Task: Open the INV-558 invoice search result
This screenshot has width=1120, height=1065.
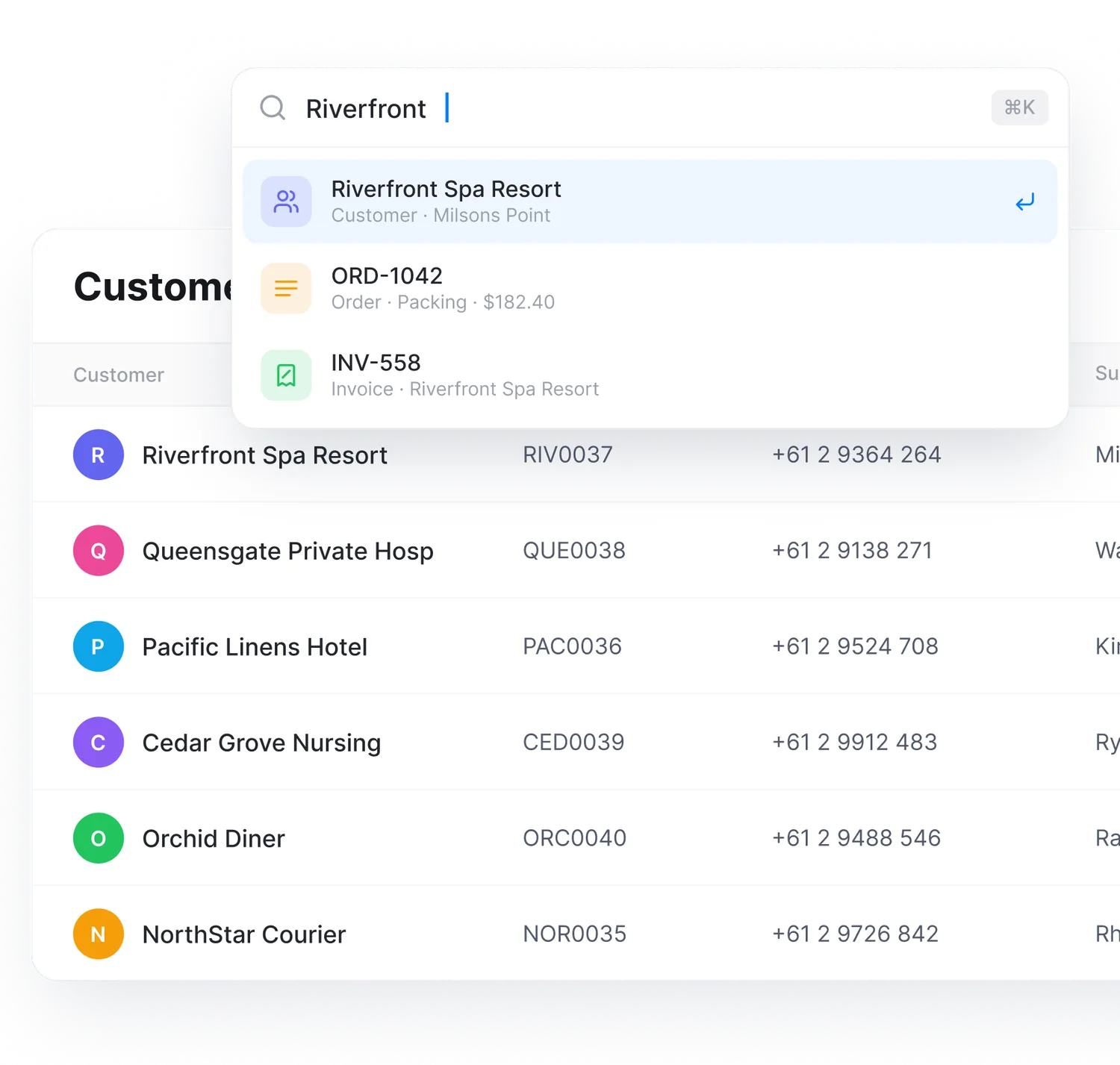Action: [x=650, y=375]
